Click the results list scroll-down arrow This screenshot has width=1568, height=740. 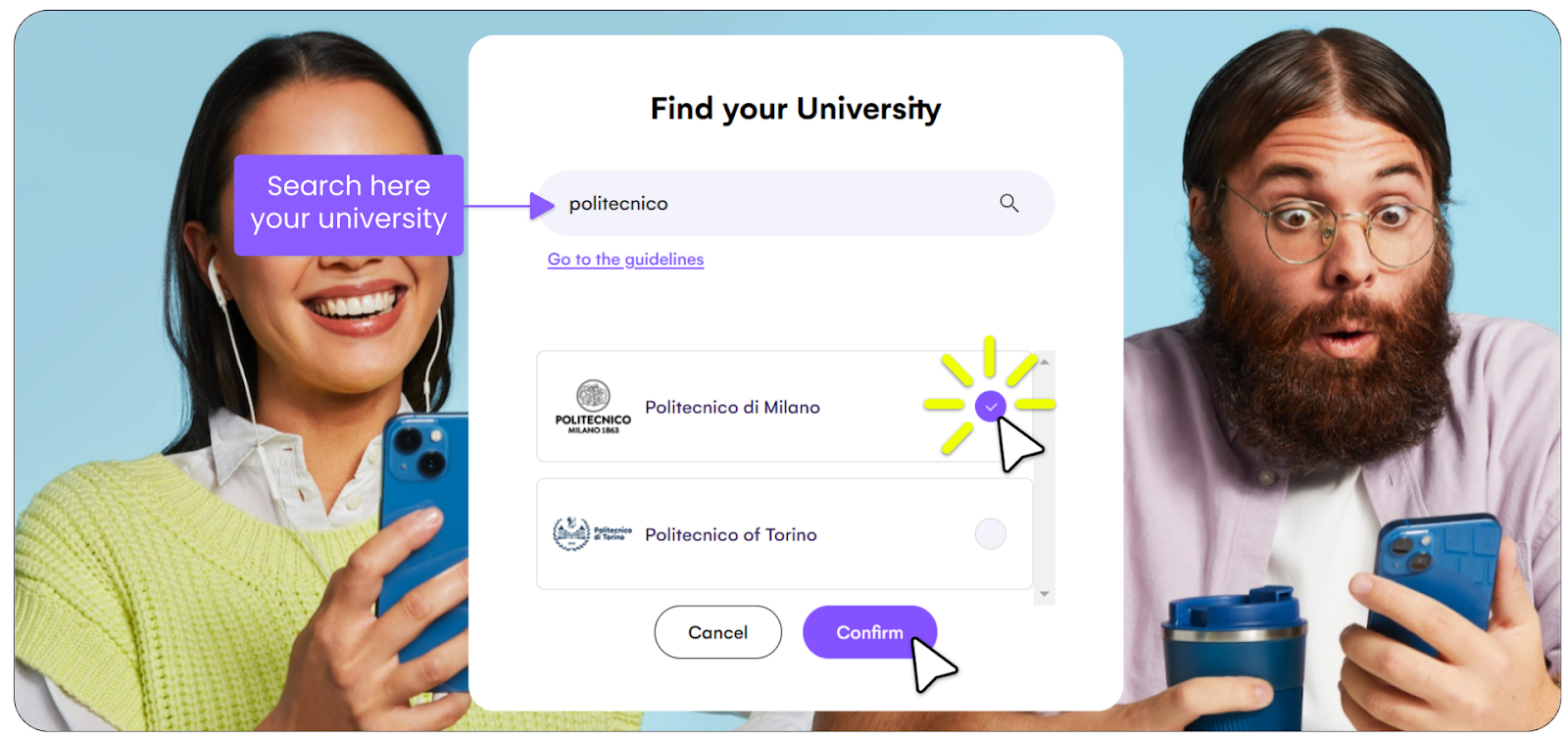click(1045, 594)
